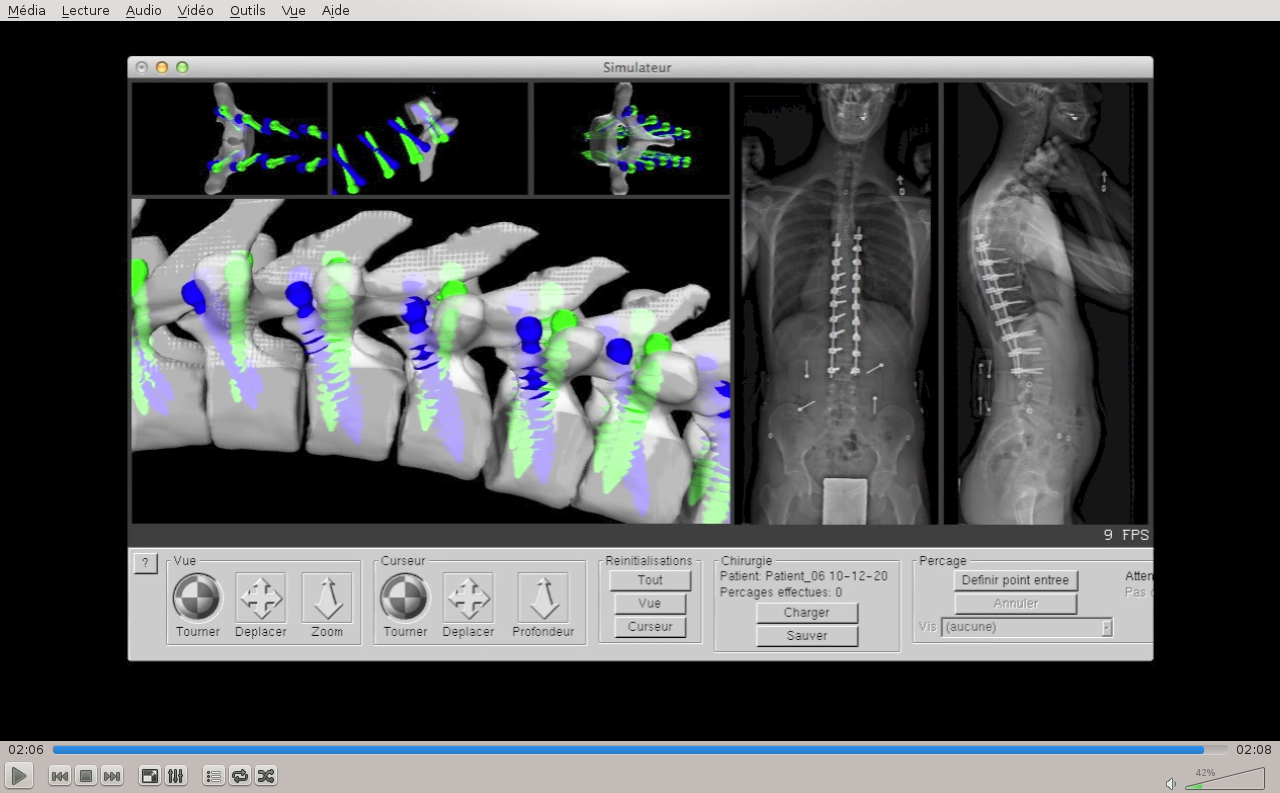Click the Deplacer arrows icon in Vue group
This screenshot has width=1280, height=793.
point(260,597)
